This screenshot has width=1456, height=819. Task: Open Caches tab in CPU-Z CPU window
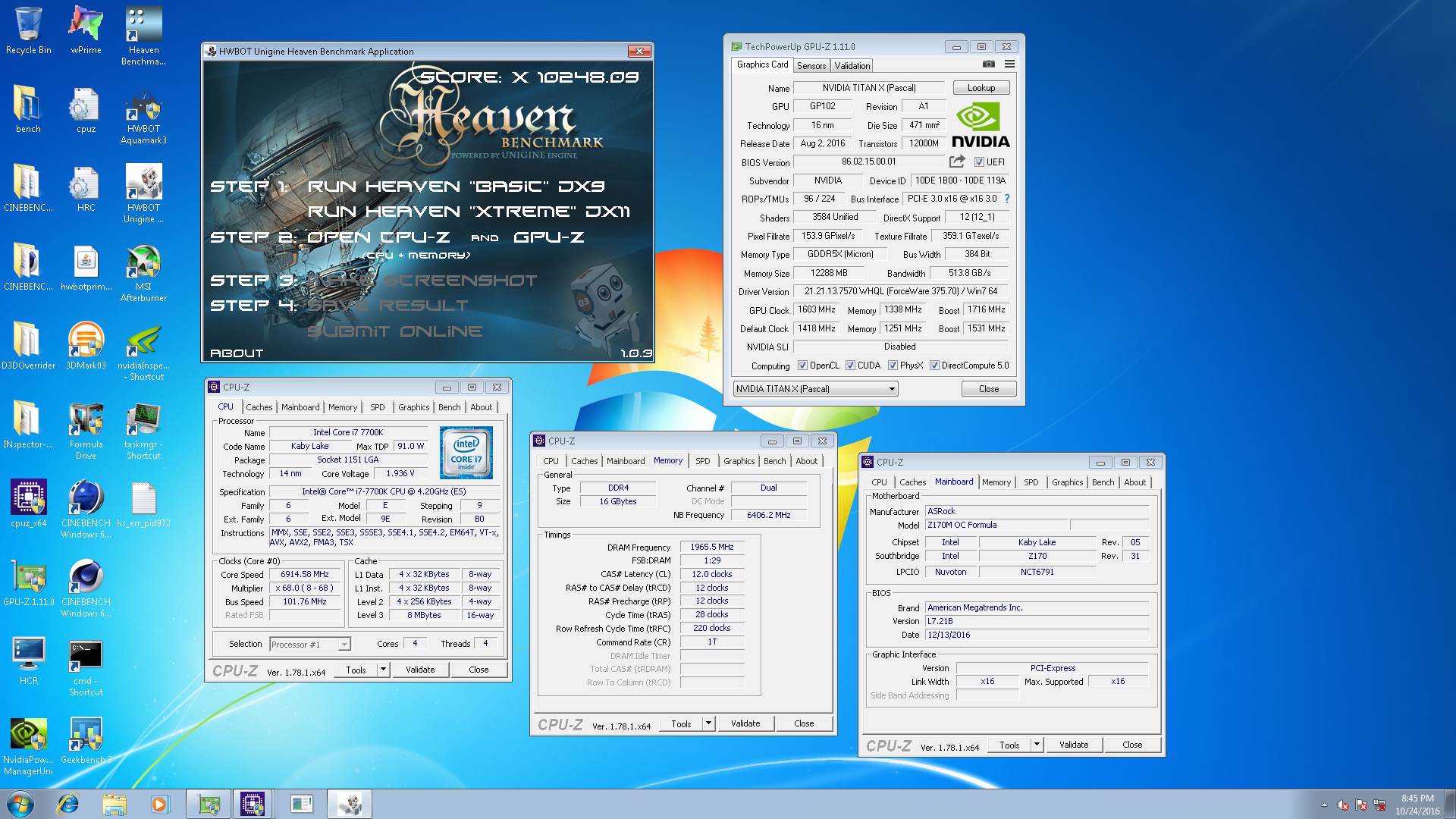[x=259, y=407]
